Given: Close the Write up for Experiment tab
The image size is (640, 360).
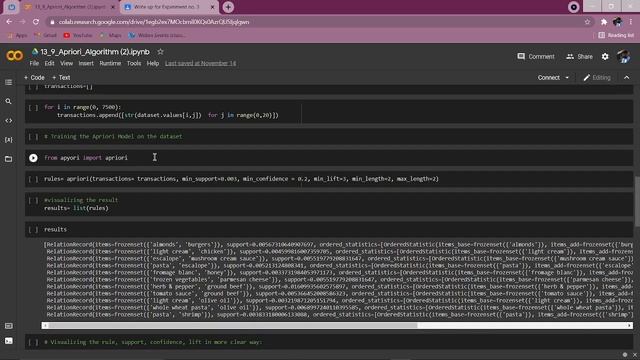Looking at the screenshot, I should (x=212, y=7).
